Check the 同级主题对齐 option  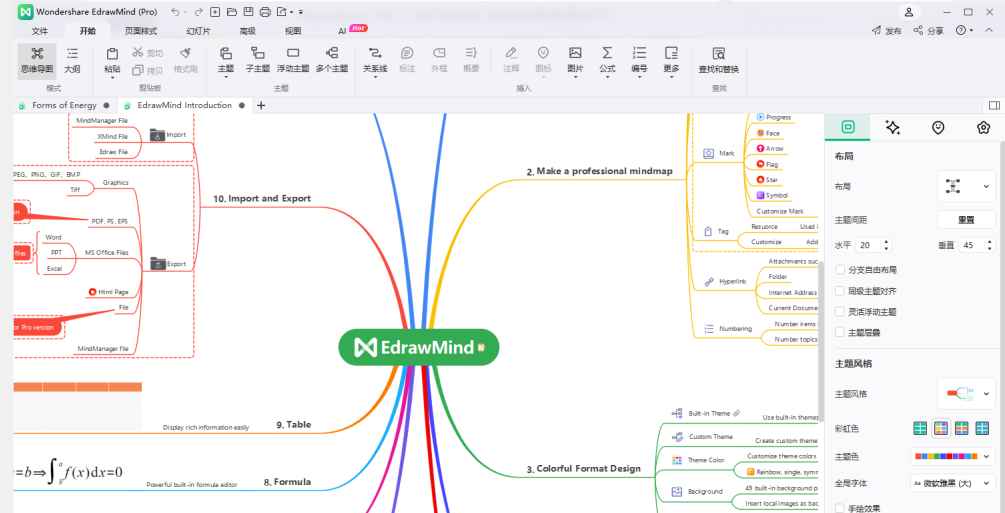click(x=840, y=291)
